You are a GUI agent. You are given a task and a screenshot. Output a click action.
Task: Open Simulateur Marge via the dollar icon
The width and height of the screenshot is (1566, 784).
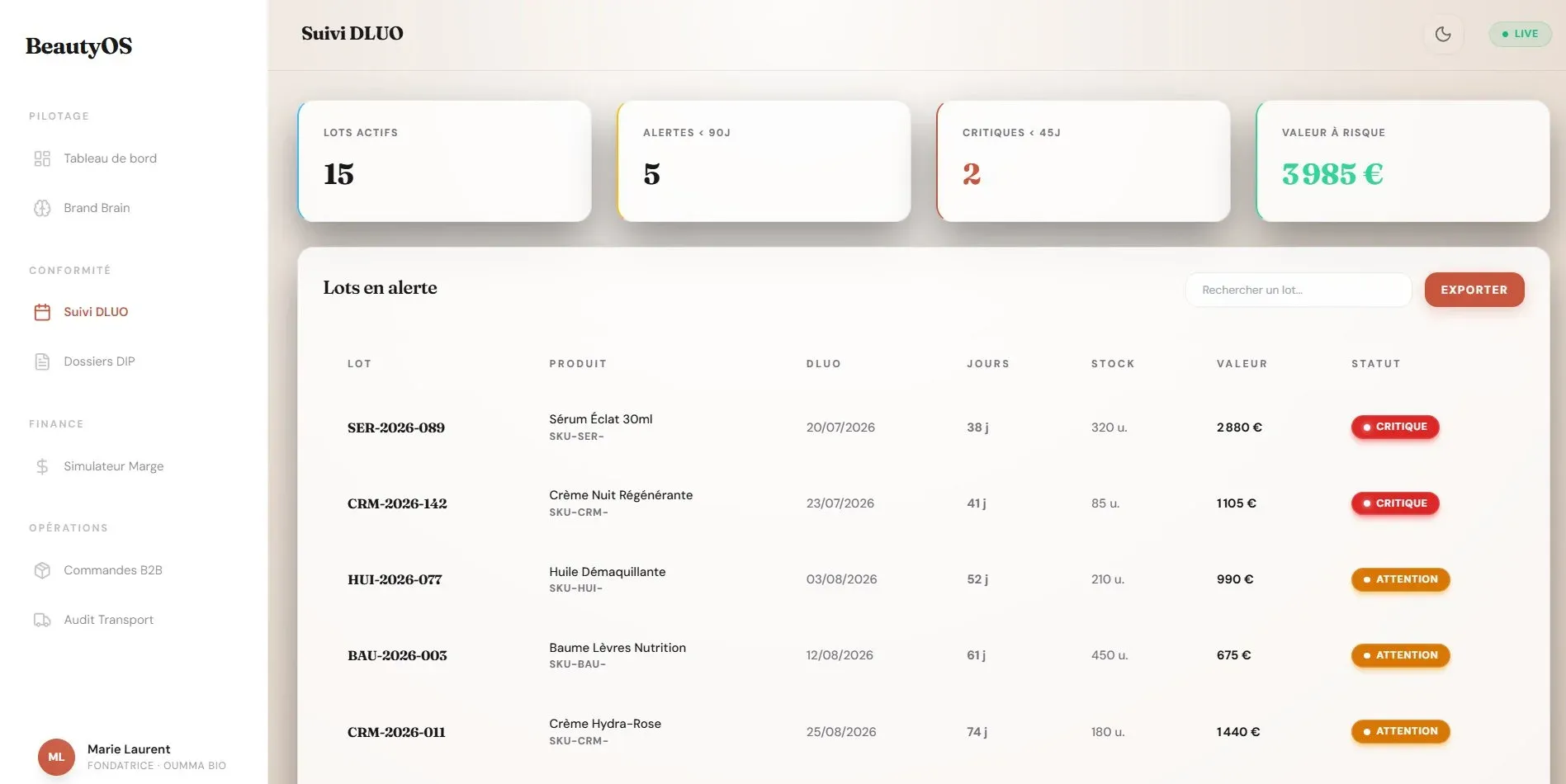click(42, 466)
